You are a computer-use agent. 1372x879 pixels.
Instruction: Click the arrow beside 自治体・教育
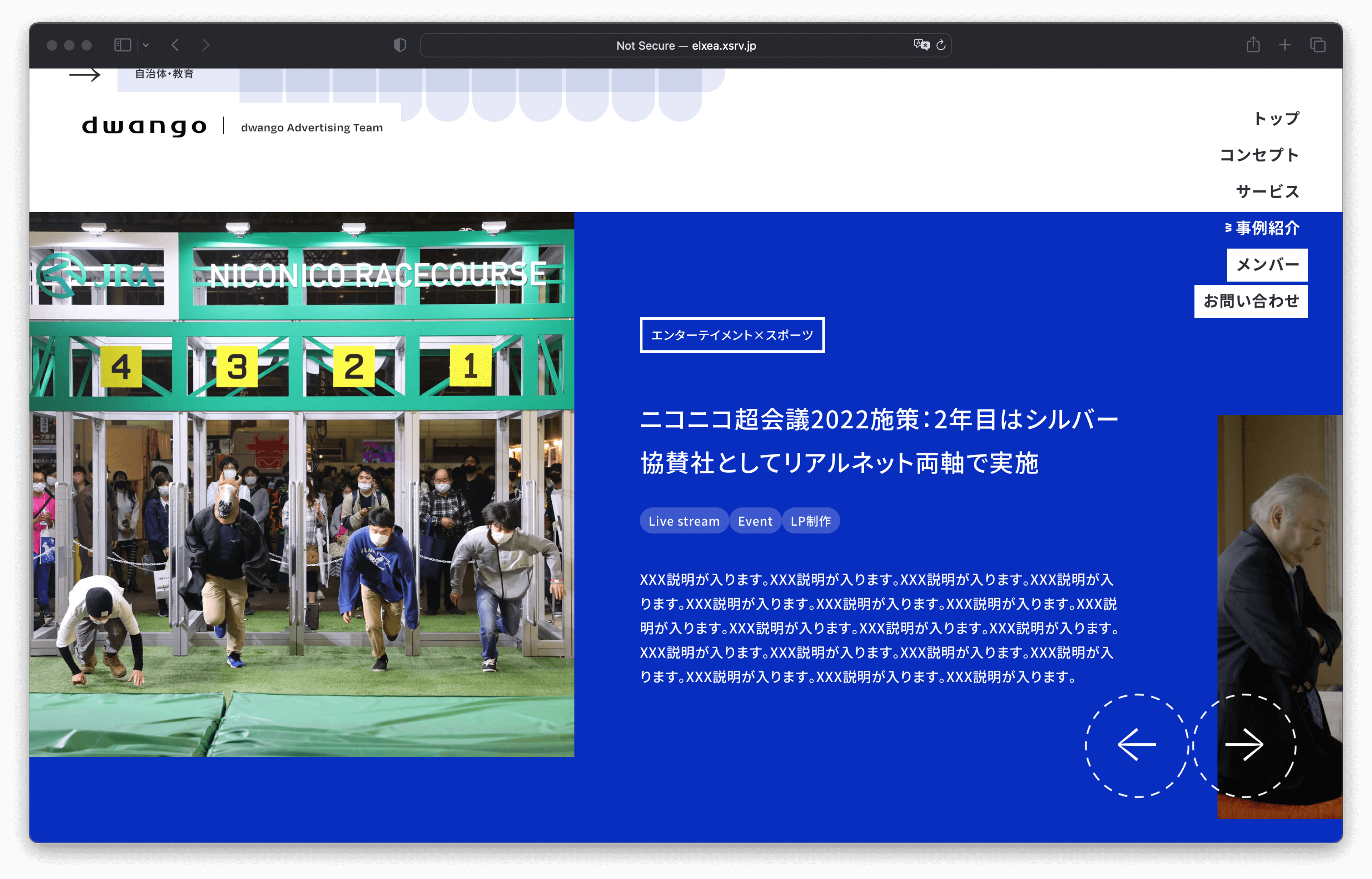tap(84, 75)
